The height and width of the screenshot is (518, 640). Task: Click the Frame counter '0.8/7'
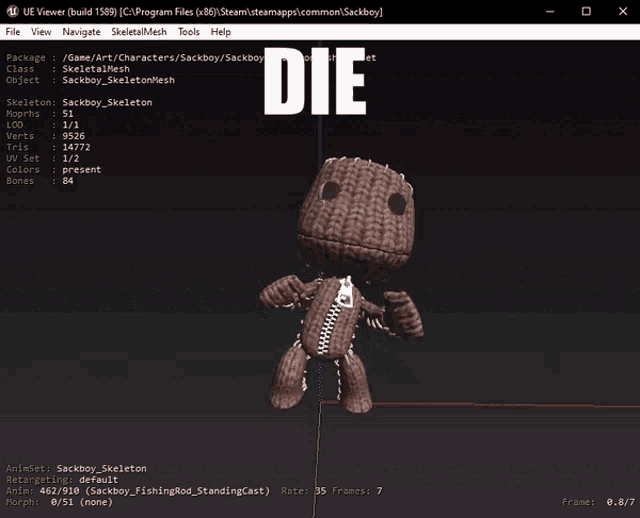click(x=620, y=502)
